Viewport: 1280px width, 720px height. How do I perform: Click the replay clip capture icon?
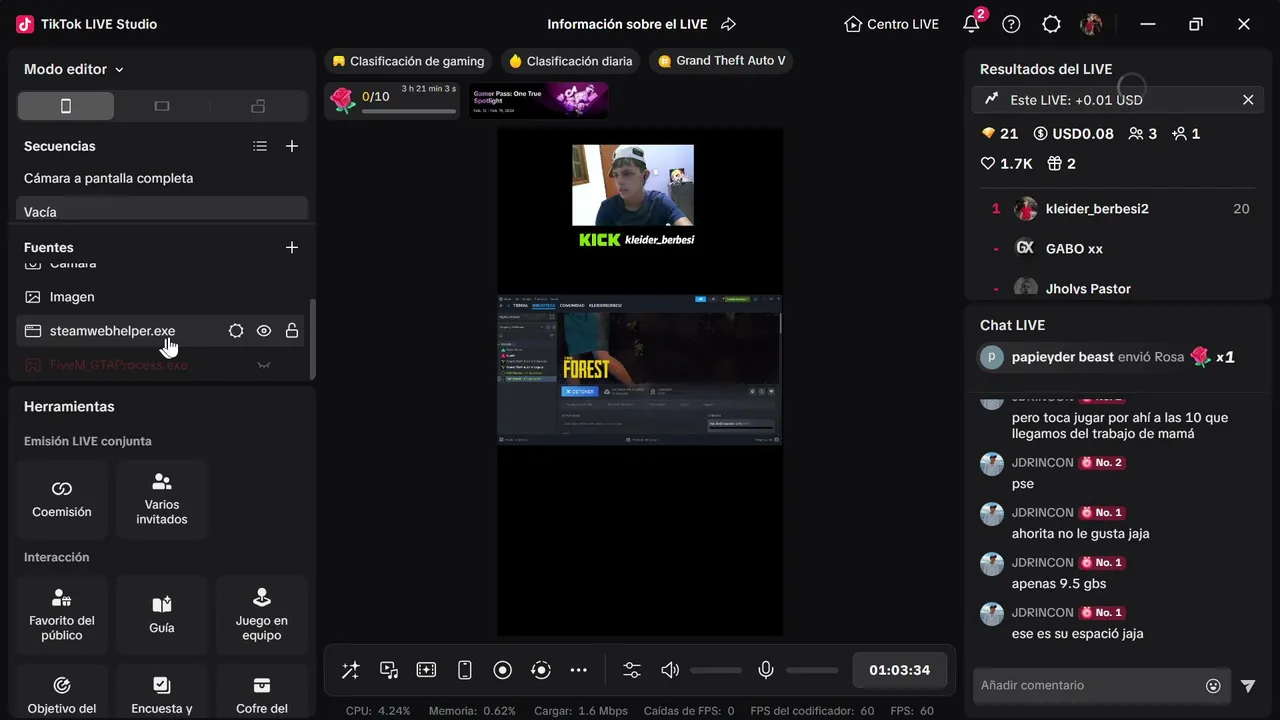(541, 670)
